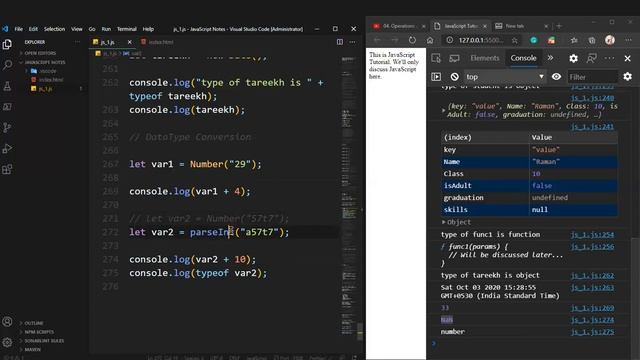Open a new browser tab with plus
This screenshot has height=360, width=640.
[559, 26]
